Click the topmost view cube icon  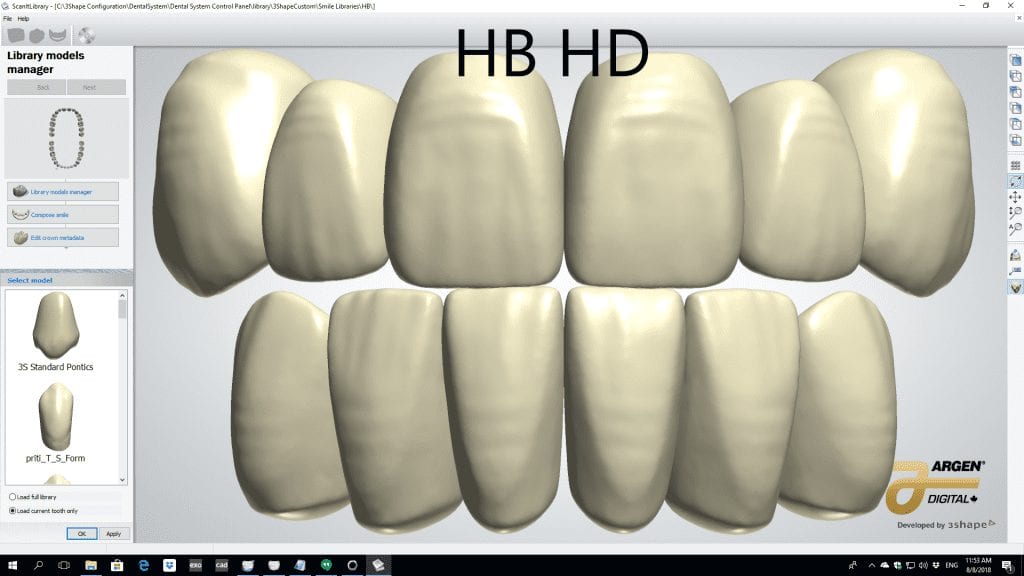[1015, 60]
